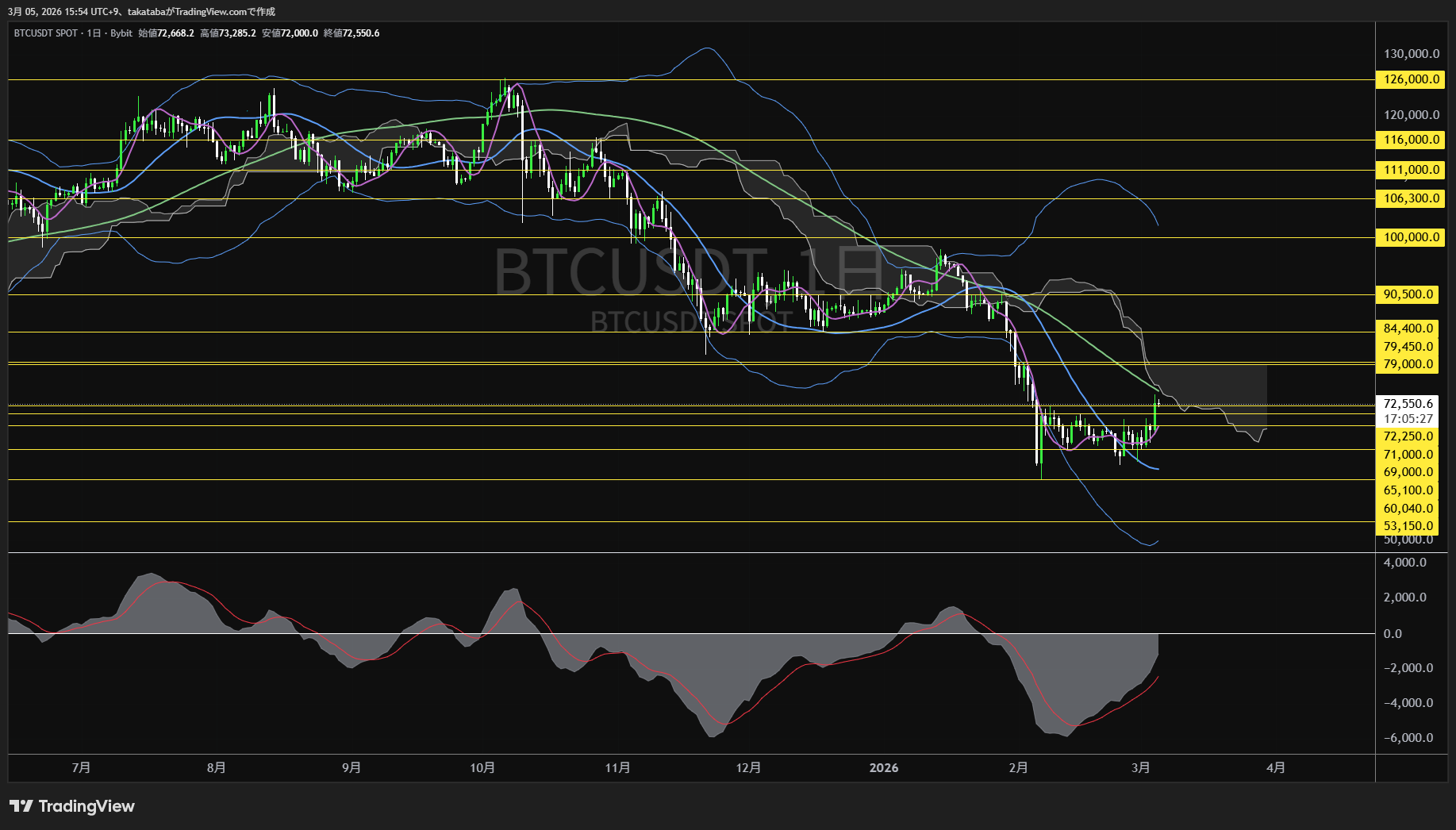
Task: Click the 4月 area on the time axis
Action: point(1276,768)
